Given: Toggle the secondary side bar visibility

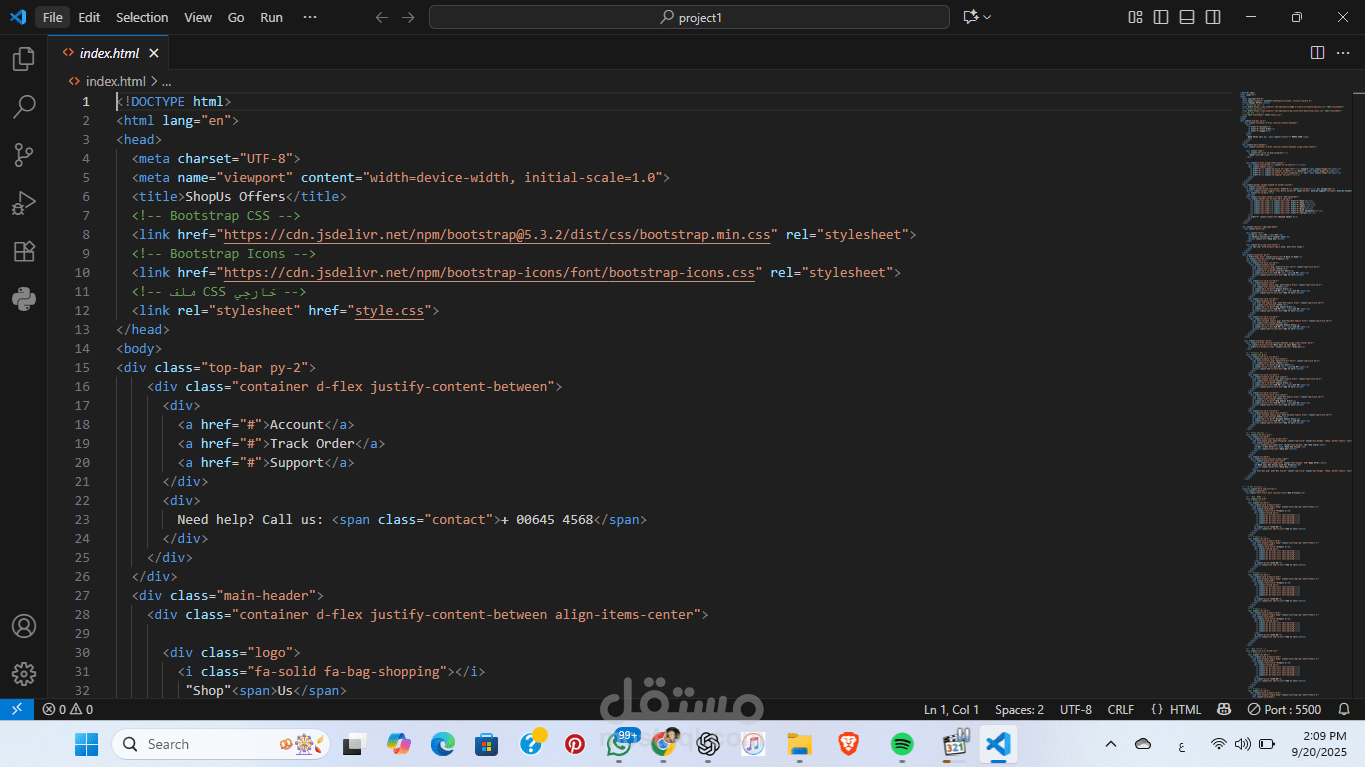Looking at the screenshot, I should [x=1213, y=17].
